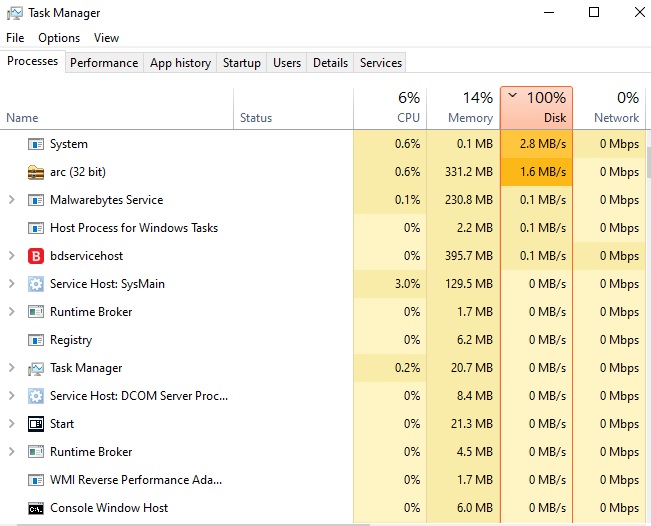
Task: Click the Disk column header at 100%
Action: pos(536,108)
